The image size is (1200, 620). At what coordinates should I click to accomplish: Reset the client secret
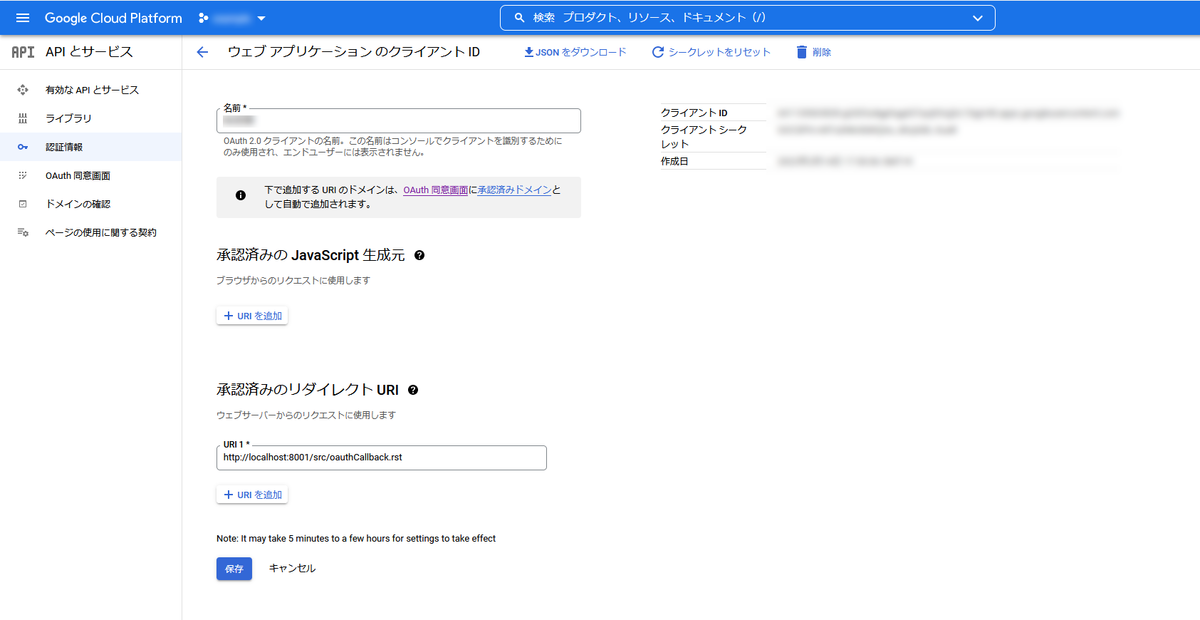click(711, 52)
